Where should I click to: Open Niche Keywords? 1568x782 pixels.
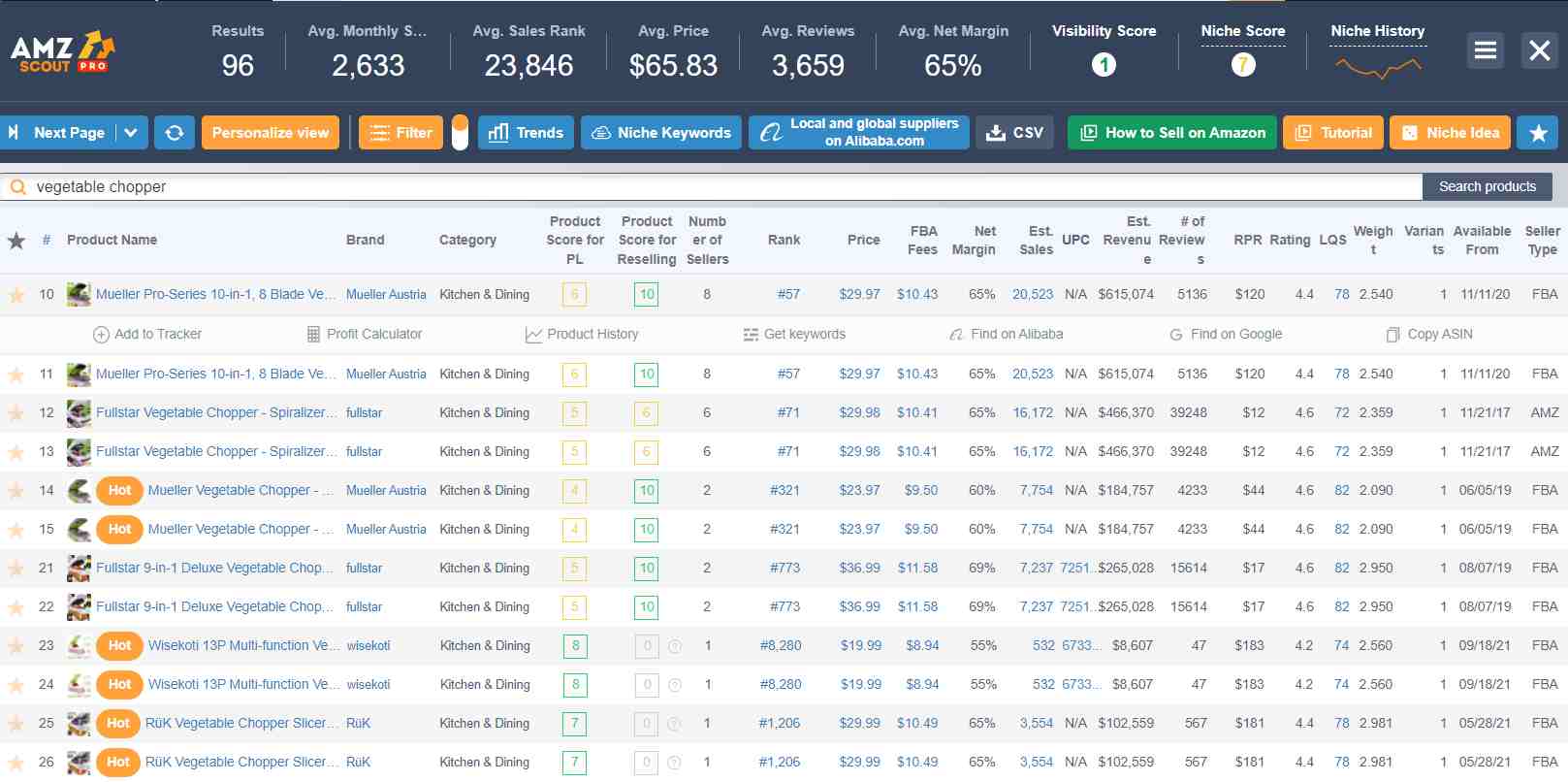661,133
